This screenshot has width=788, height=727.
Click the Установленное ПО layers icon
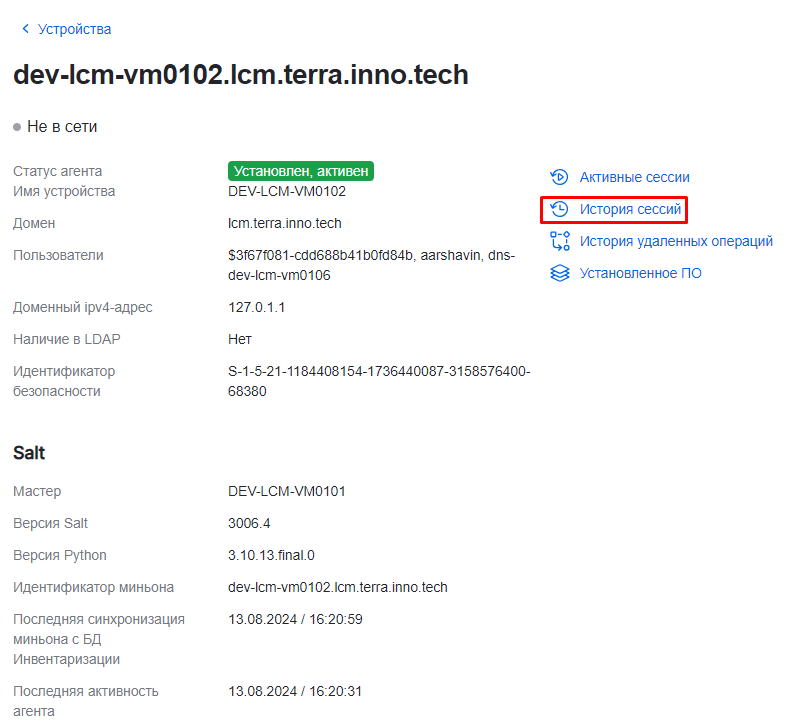[x=559, y=273]
